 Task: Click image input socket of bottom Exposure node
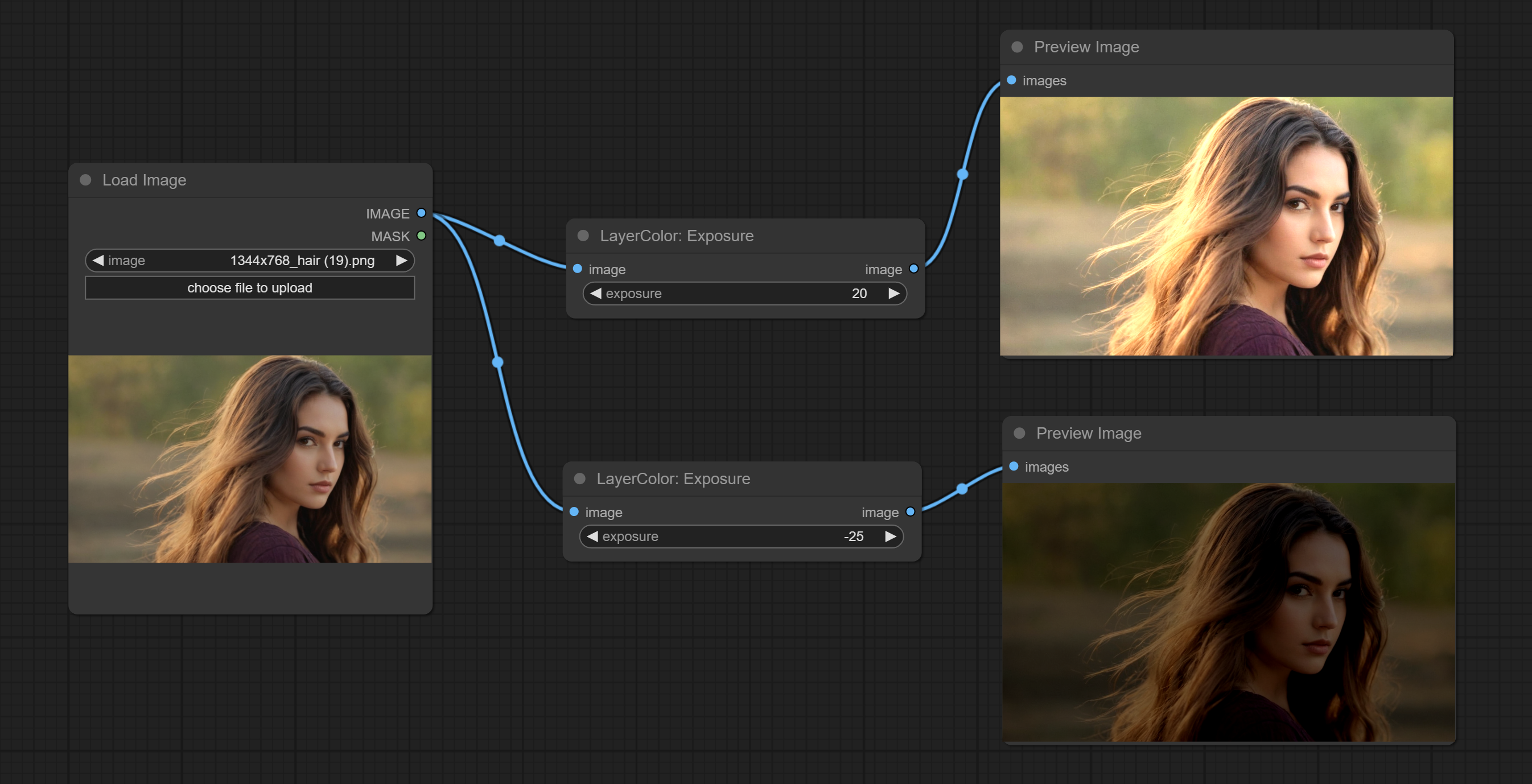[x=574, y=512]
